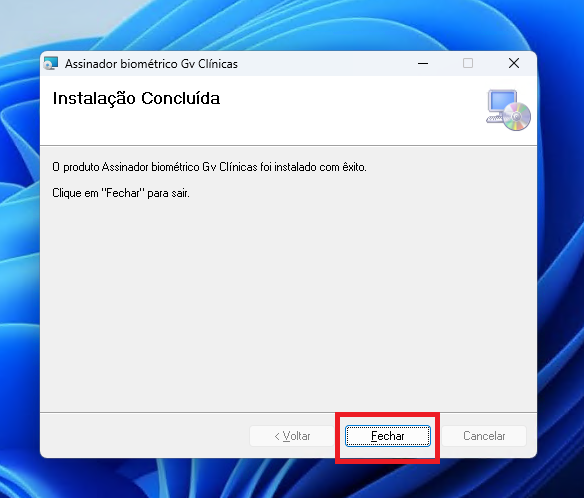Click the blue desktop wallpaper beside the dialog
Image resolution: width=584 pixels, height=498 pixels.
561,261
